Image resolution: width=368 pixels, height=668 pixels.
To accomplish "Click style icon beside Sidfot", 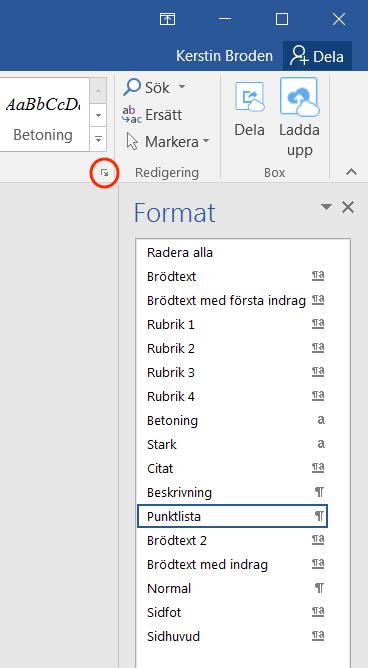I will click(x=318, y=612).
